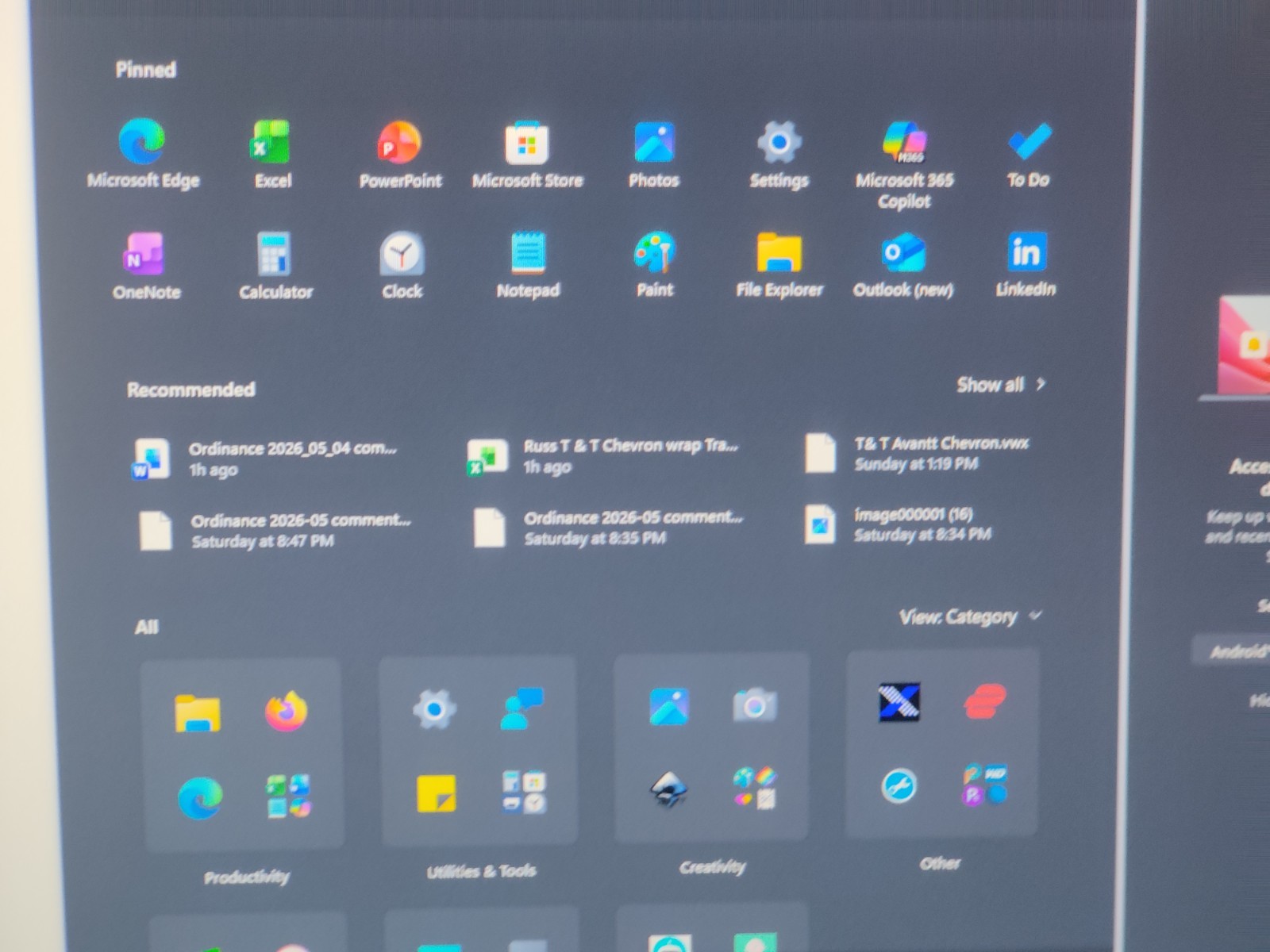The width and height of the screenshot is (1270, 952).
Task: Open Firefox in the Productivity group
Action: coord(286,711)
